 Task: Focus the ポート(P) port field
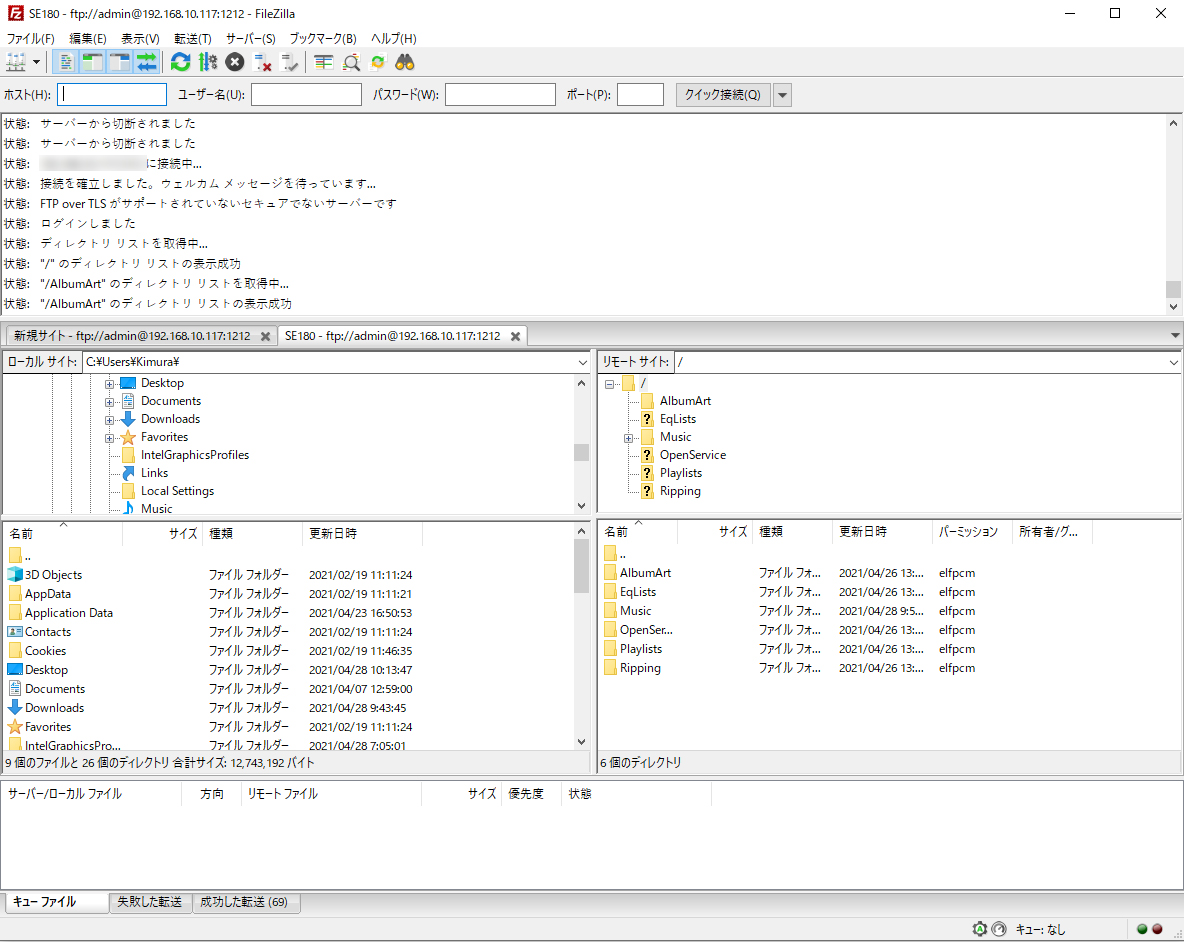(x=640, y=95)
